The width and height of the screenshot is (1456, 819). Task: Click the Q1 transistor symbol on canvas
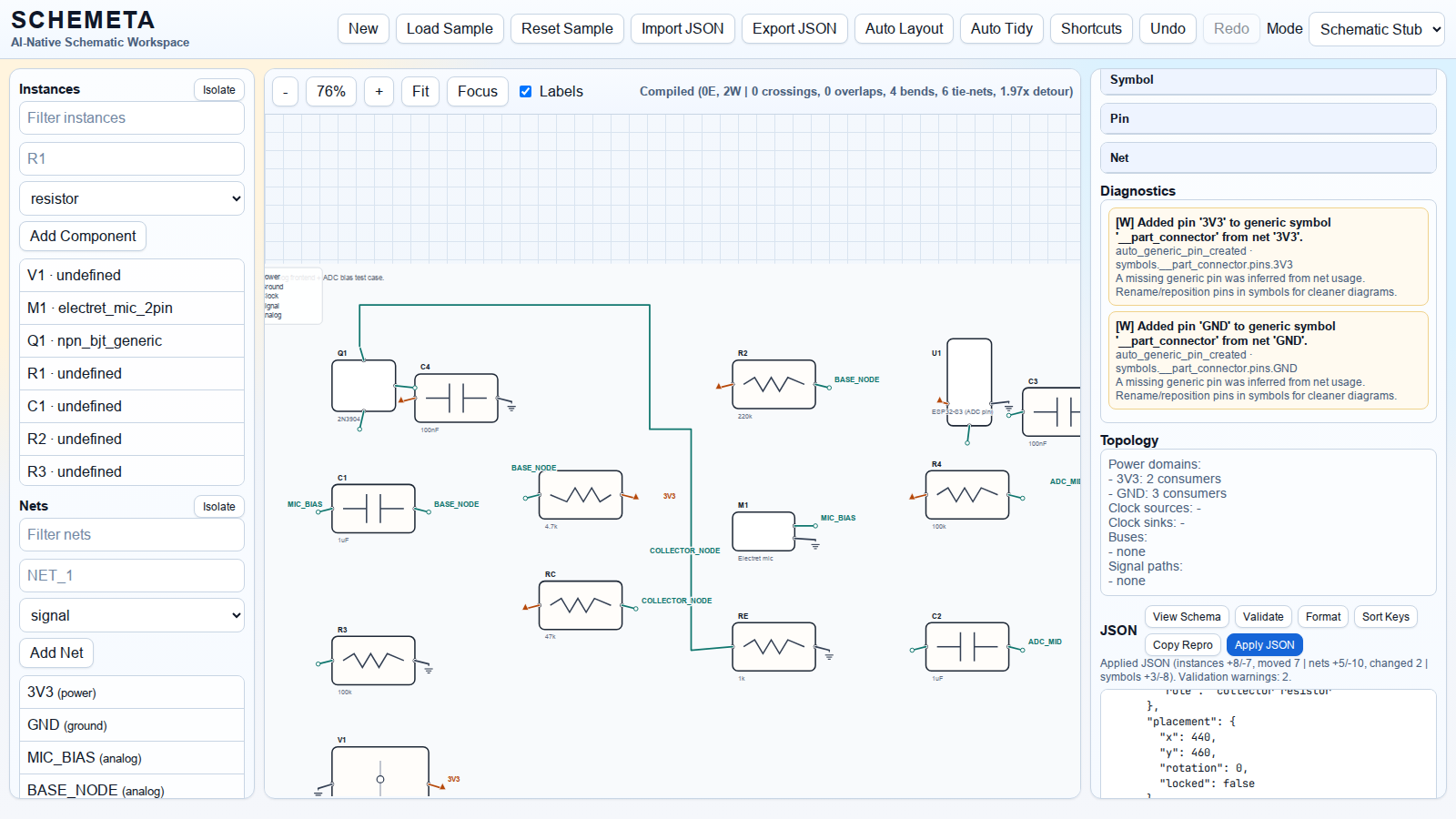[x=363, y=386]
